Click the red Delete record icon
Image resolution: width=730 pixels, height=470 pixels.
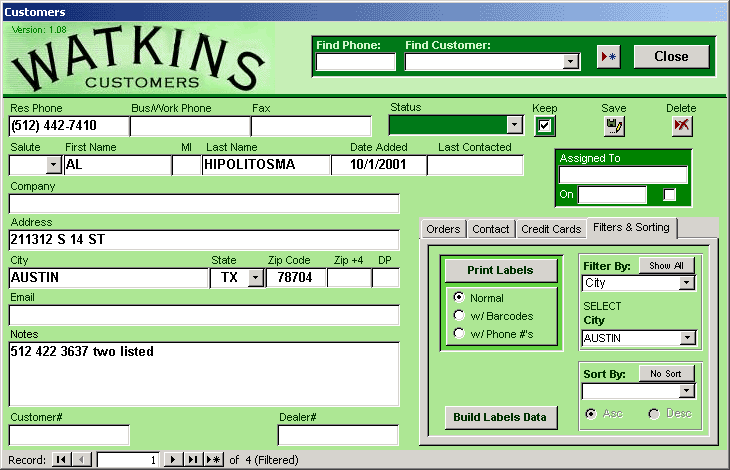(682, 126)
